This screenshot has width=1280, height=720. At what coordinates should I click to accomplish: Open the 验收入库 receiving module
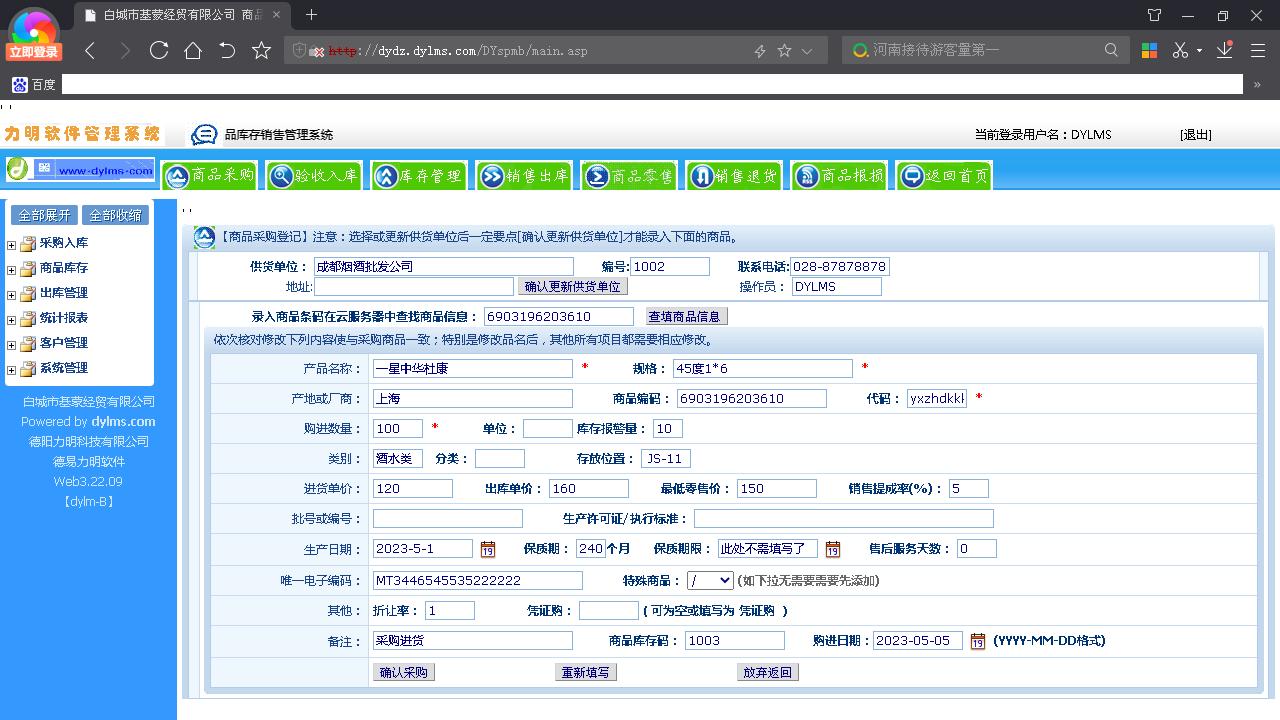click(x=314, y=175)
